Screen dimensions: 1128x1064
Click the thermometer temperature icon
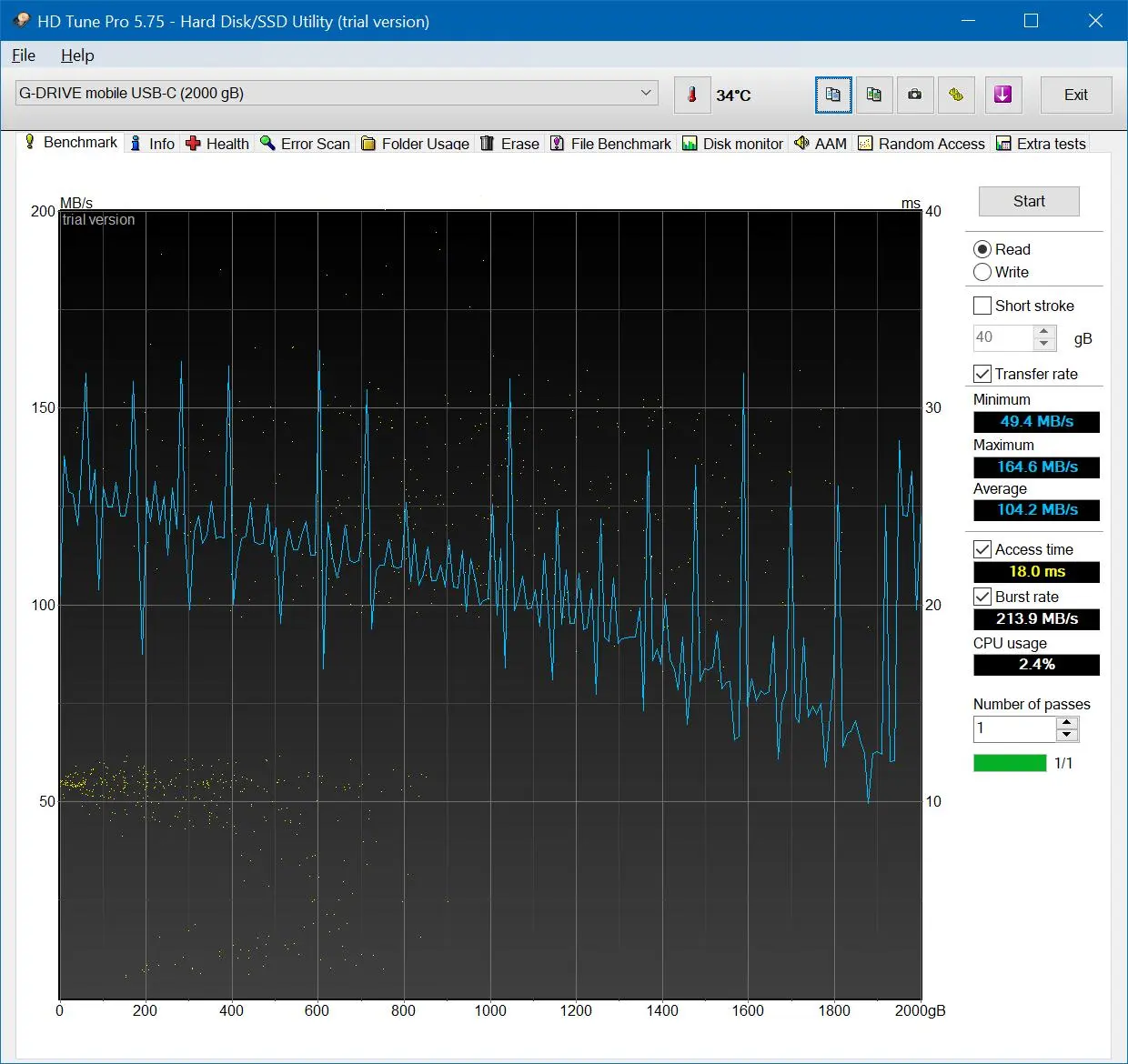pos(692,95)
